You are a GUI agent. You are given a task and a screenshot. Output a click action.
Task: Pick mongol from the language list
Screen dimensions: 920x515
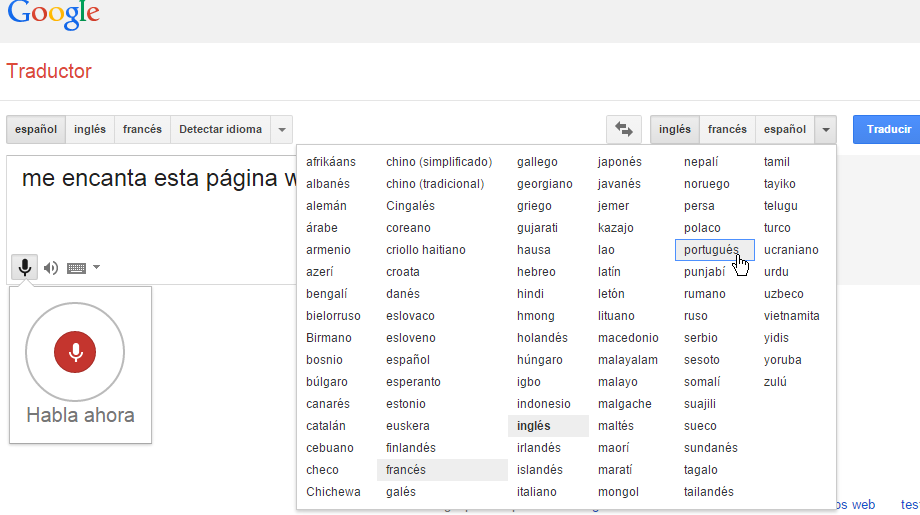[618, 492]
